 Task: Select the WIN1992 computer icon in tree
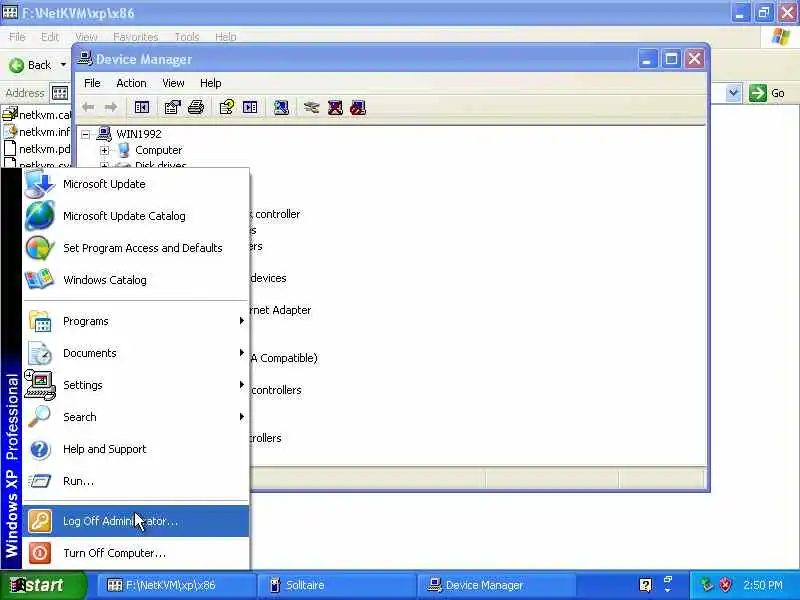coord(104,134)
